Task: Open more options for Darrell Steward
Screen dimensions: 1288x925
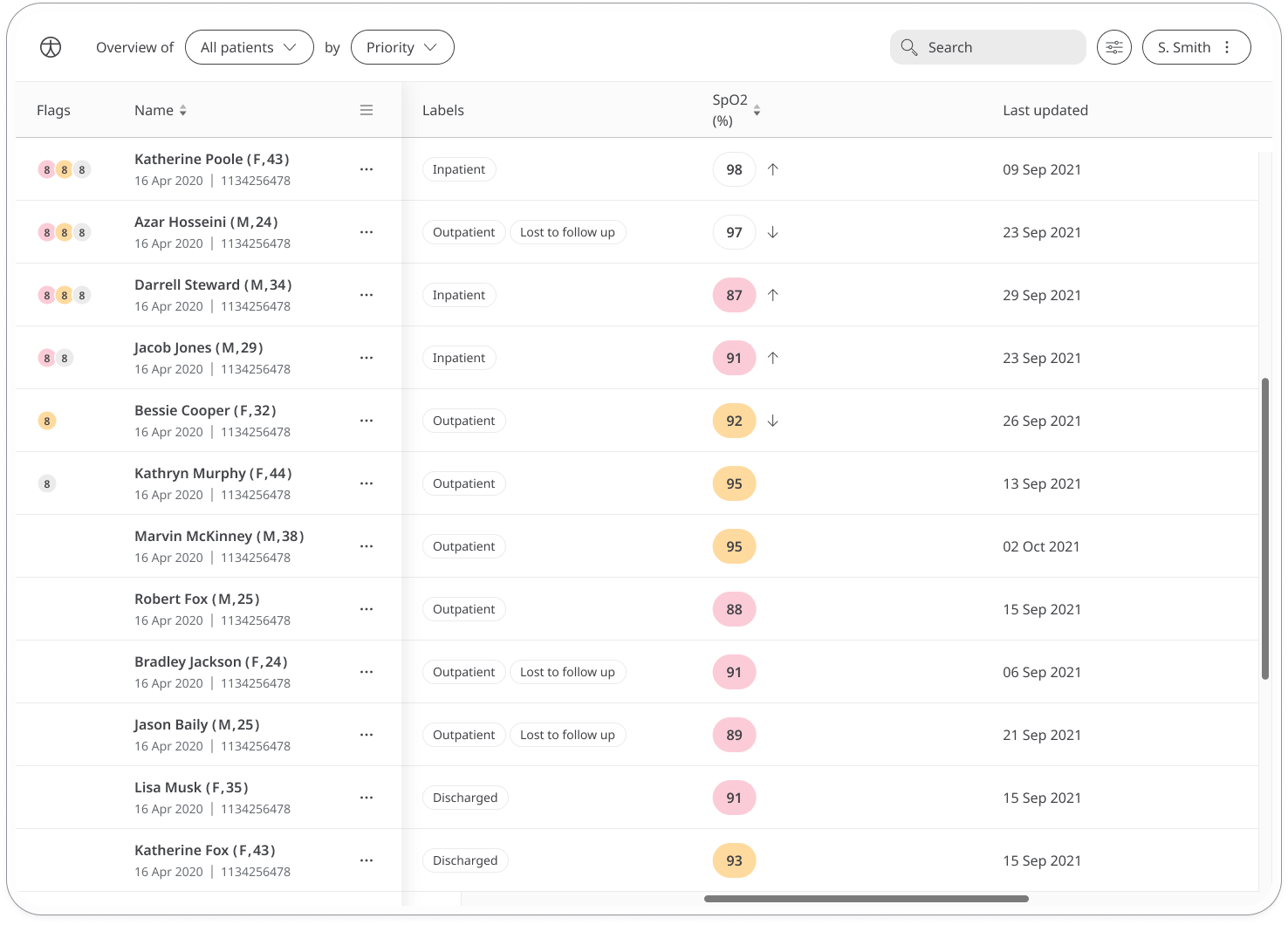Action: point(367,295)
